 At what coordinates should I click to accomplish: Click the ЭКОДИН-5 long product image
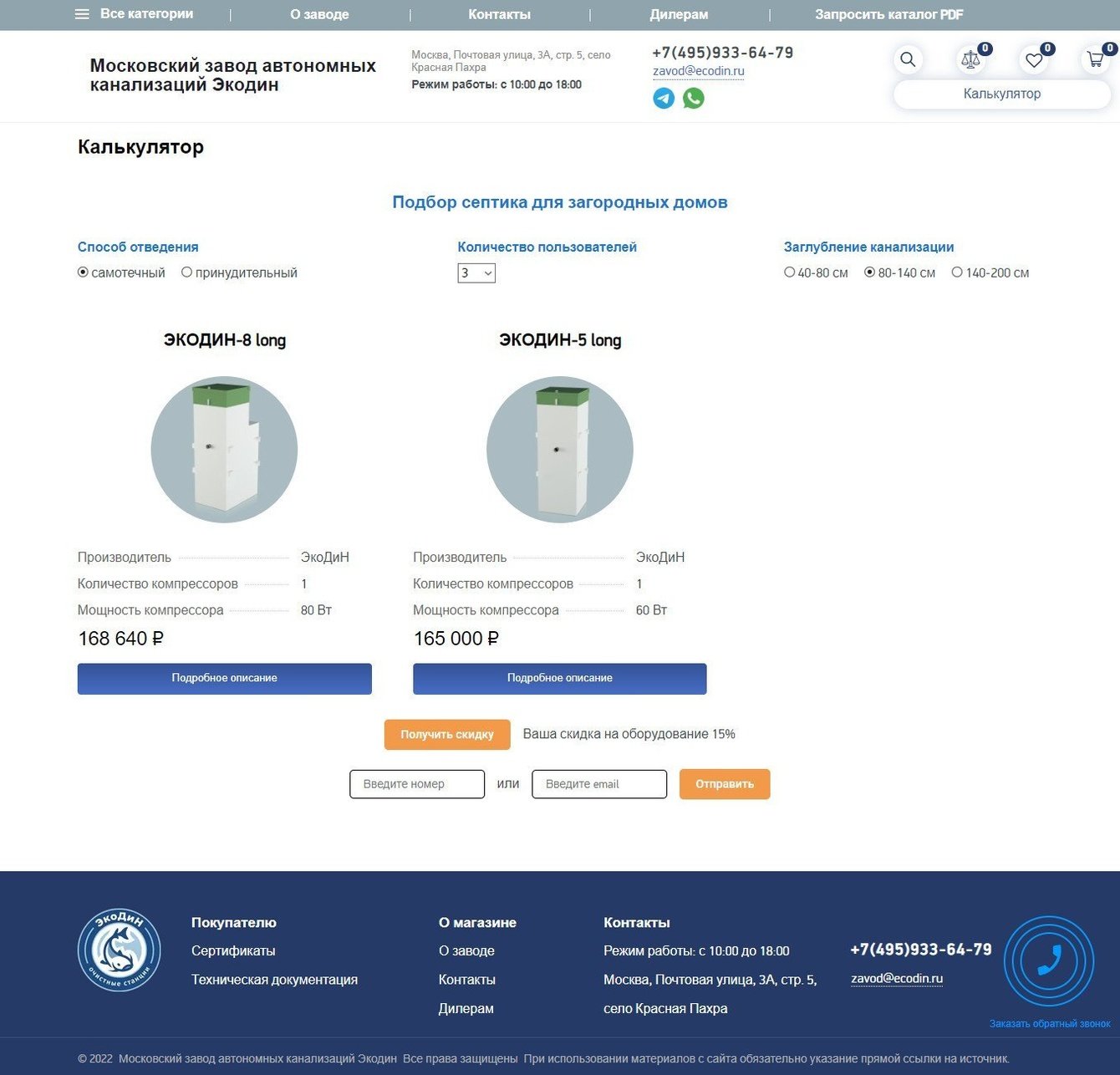(560, 450)
